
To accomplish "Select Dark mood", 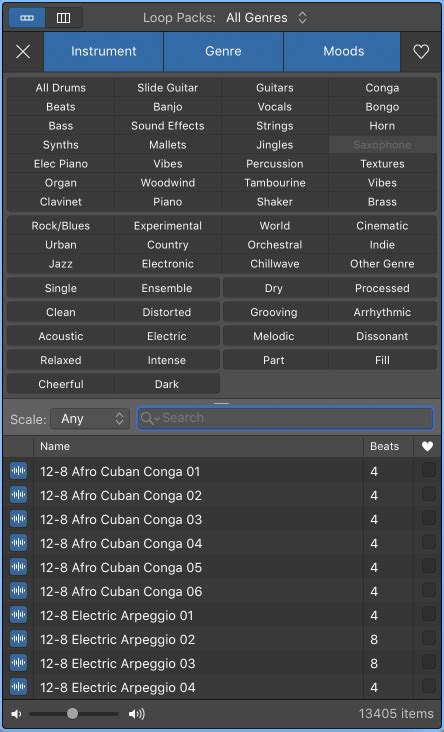I will [167, 384].
